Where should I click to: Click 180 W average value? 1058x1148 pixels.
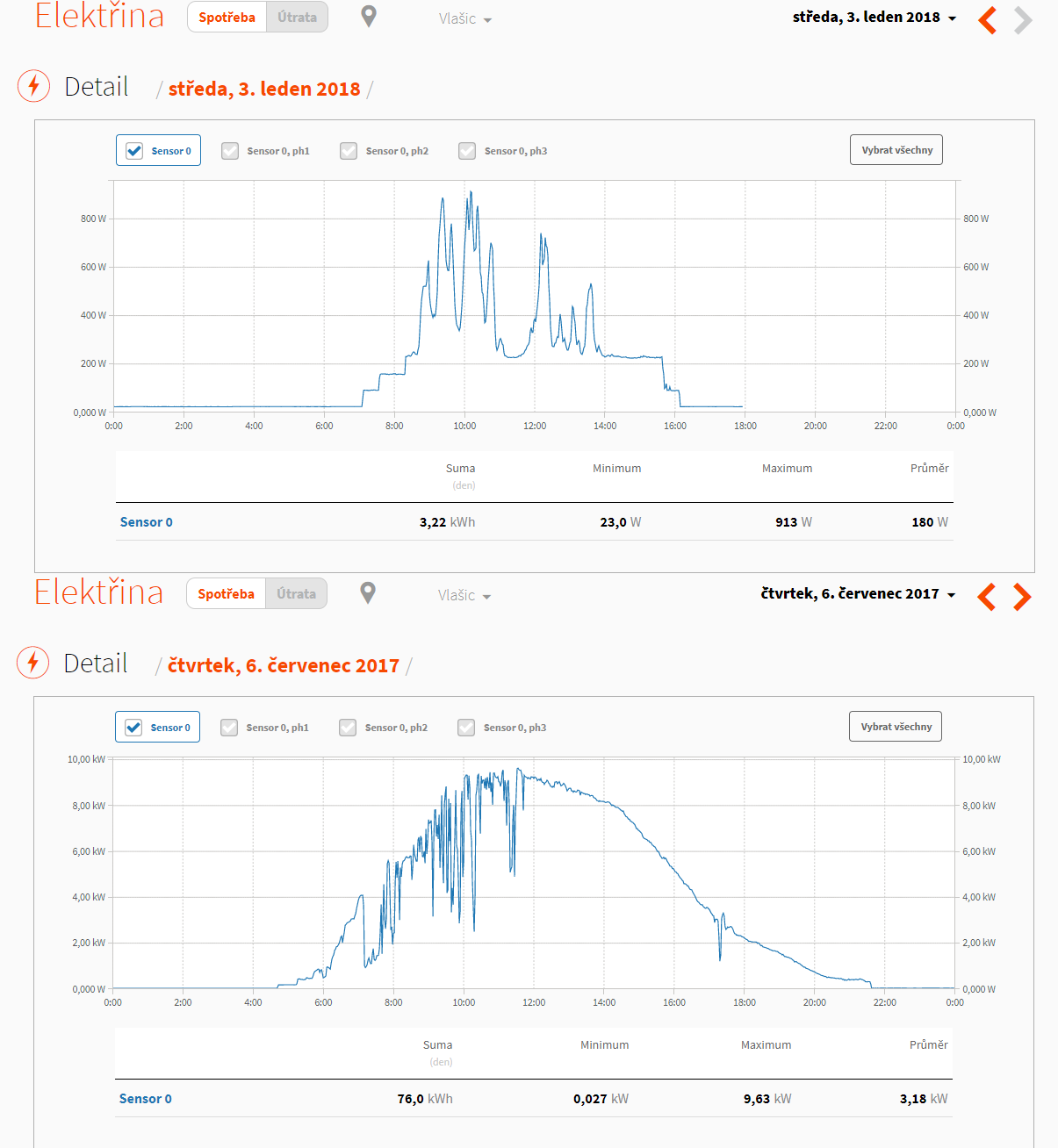[x=930, y=522]
